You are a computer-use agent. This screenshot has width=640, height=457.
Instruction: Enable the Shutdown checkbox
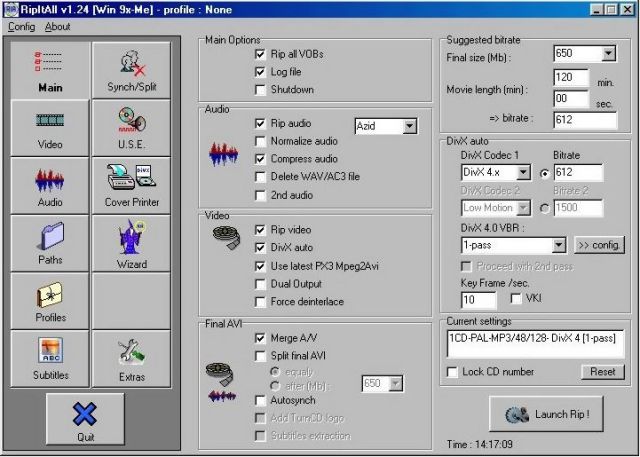(x=261, y=89)
